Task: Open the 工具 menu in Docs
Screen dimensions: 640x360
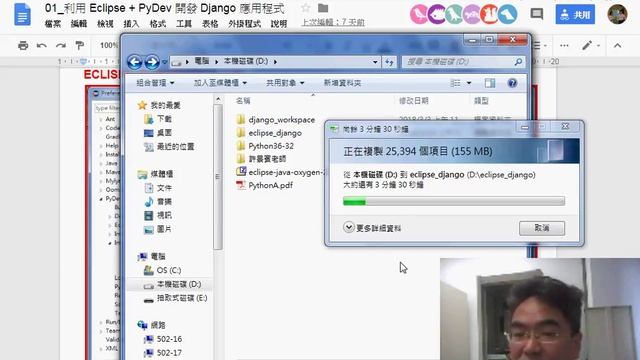Action: 184,24
